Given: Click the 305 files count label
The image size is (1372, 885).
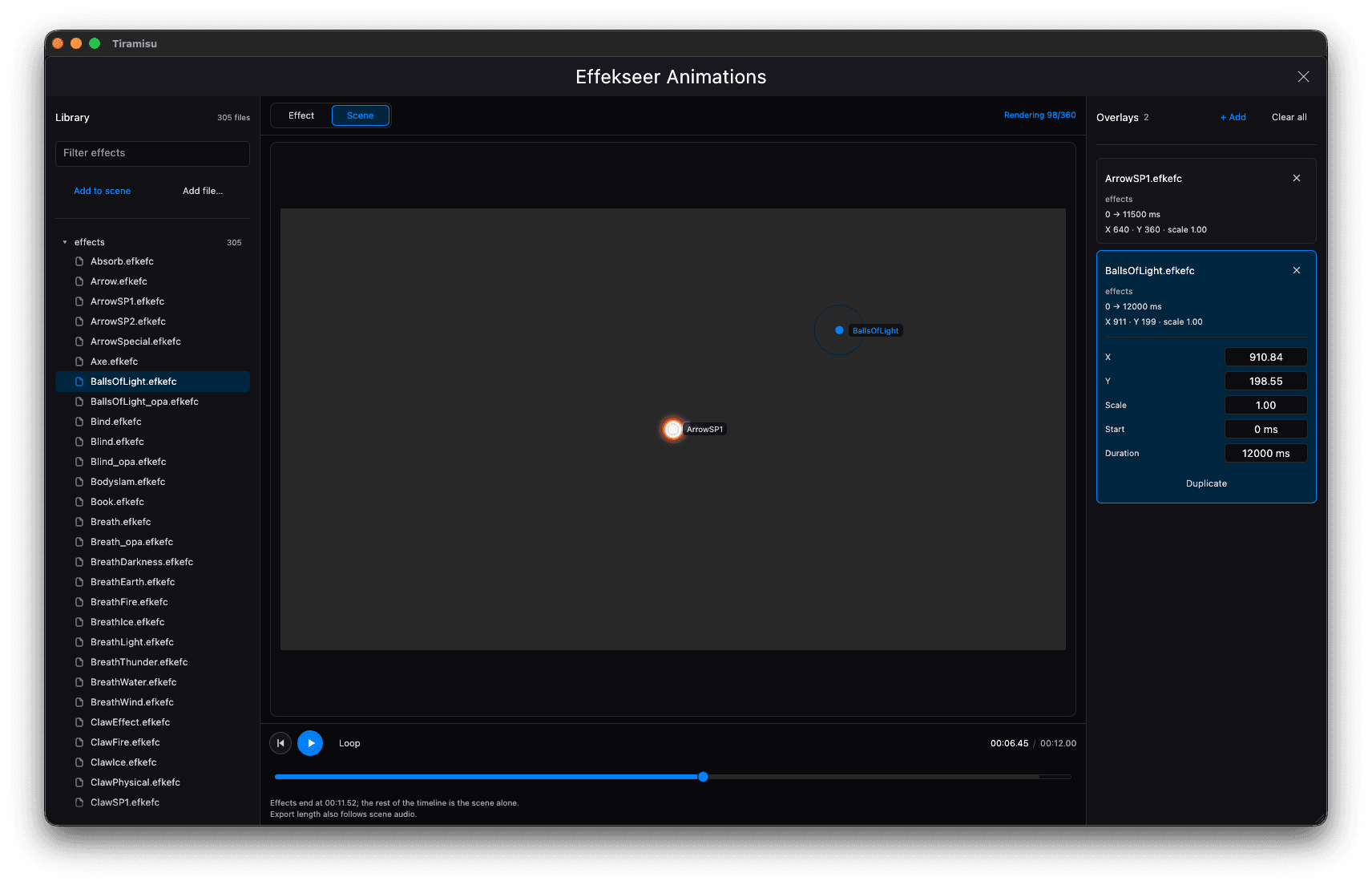Looking at the screenshot, I should click(233, 118).
